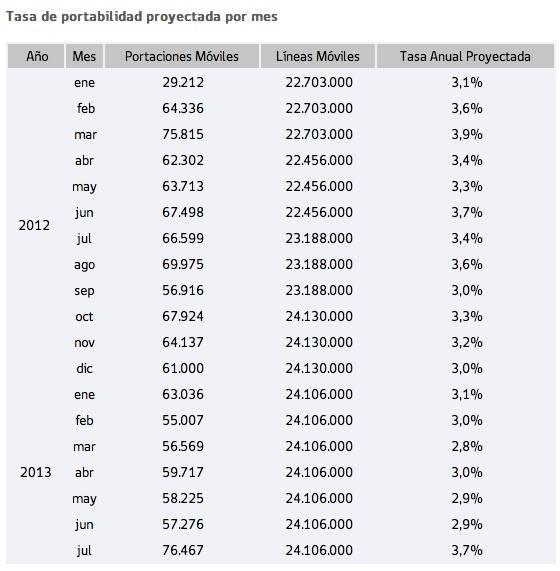Viewport: 560px width, 571px height.
Task: Select the 61.000 portaciones value
Action: click(183, 369)
